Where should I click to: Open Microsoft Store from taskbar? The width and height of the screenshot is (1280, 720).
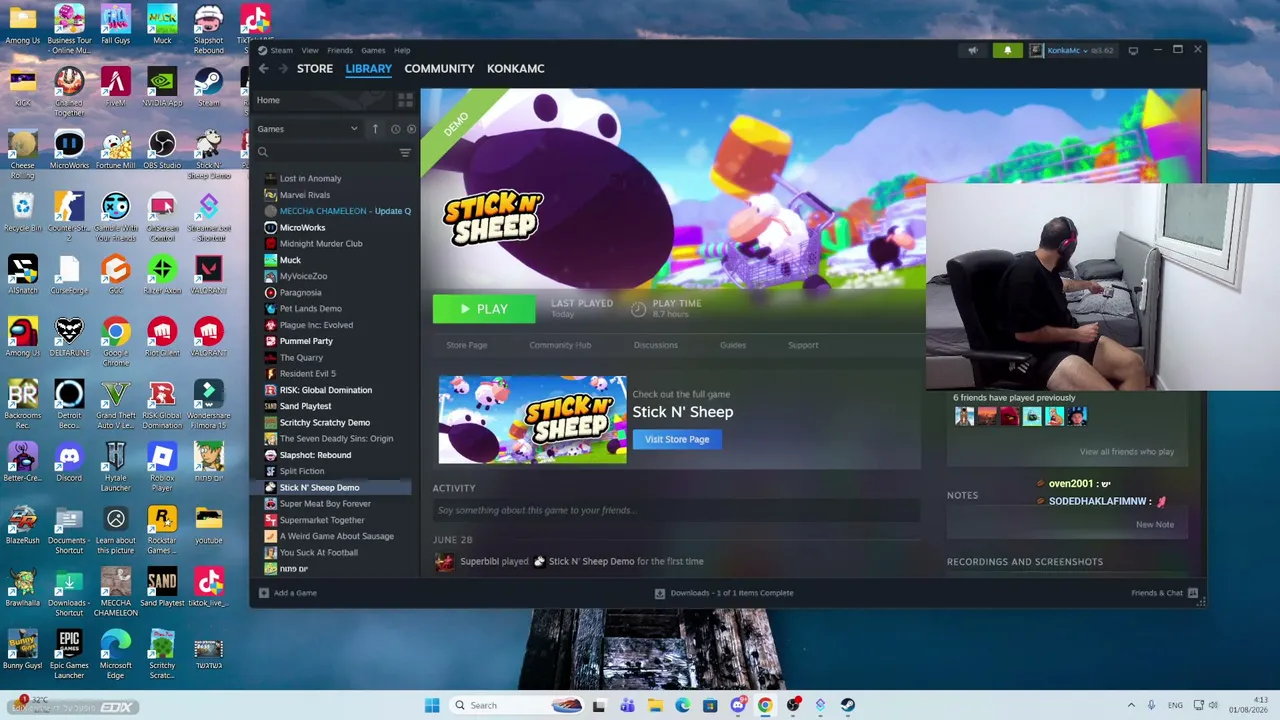[710, 705]
